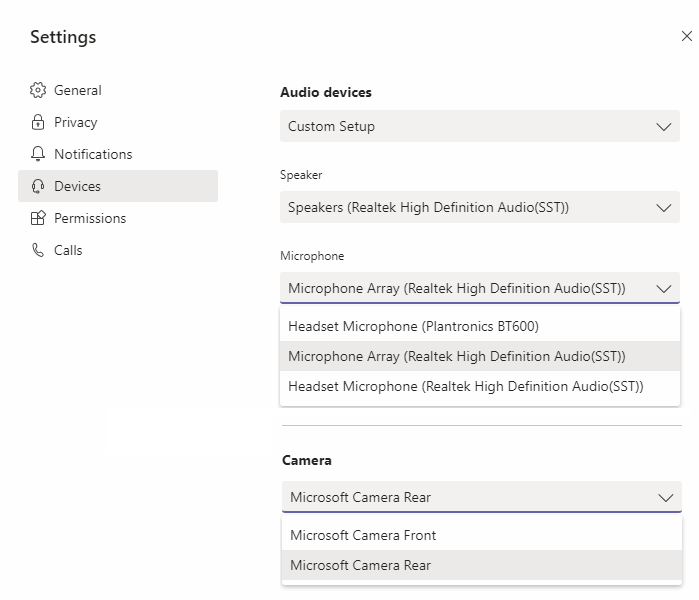Click the Calls phone icon
This screenshot has height=600, width=699.
click(38, 250)
